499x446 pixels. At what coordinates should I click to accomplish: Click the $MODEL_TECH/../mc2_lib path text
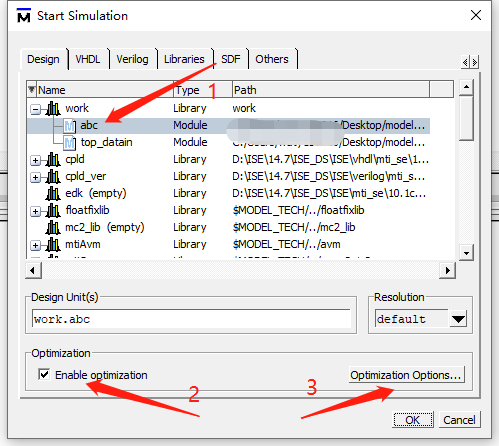294,227
